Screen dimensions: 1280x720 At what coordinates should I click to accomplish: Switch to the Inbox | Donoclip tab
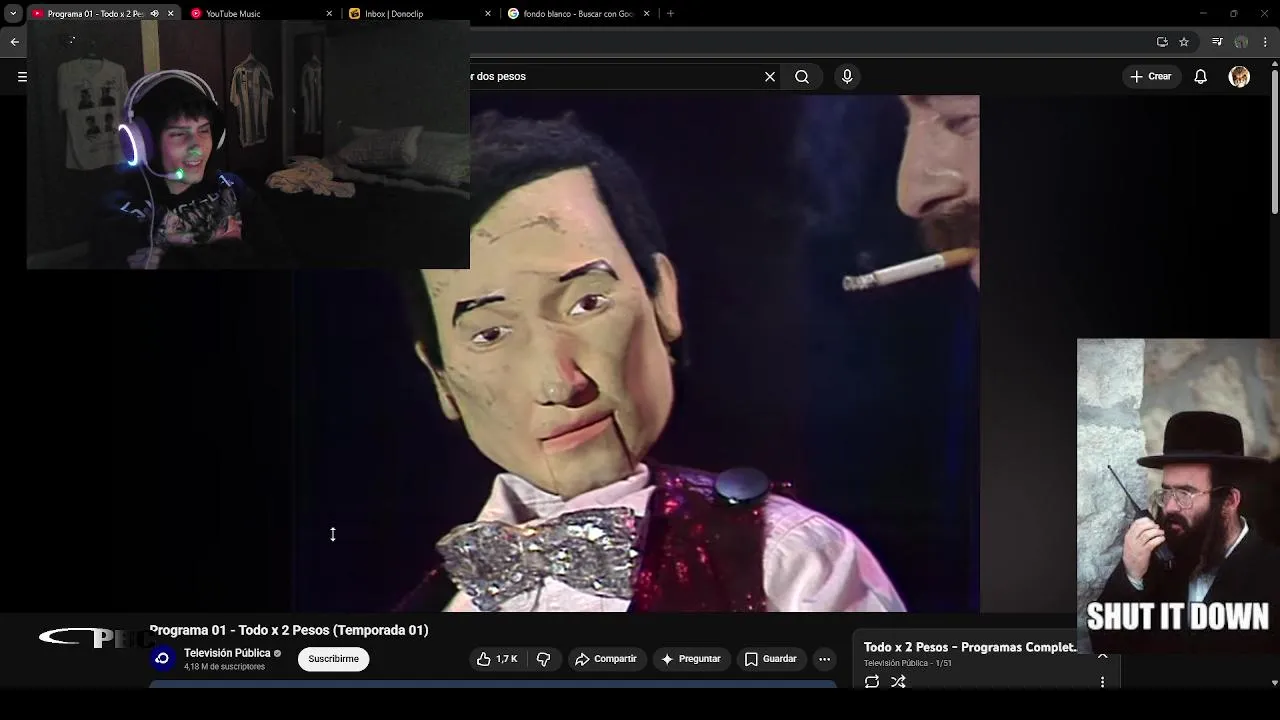pyautogui.click(x=394, y=14)
